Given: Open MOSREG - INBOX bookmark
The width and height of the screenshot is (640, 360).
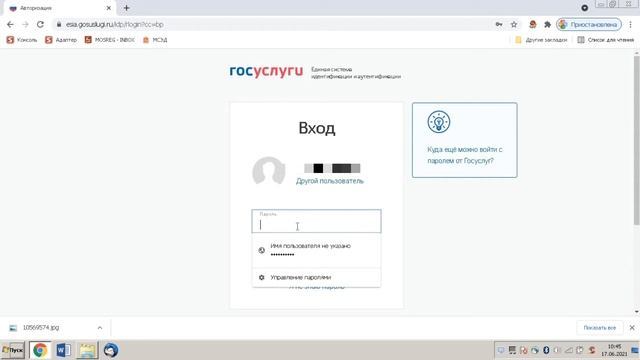Looking at the screenshot, I should point(109,40).
